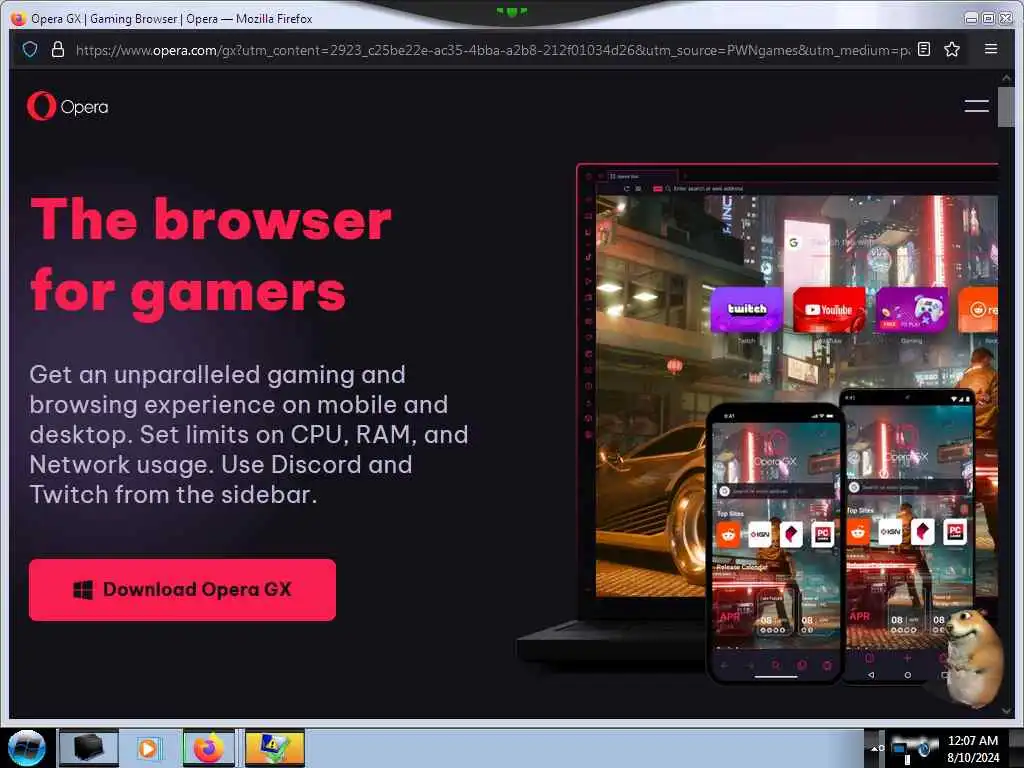The height and width of the screenshot is (768, 1024).
Task: Open the media player taskbar icon
Action: click(148, 748)
